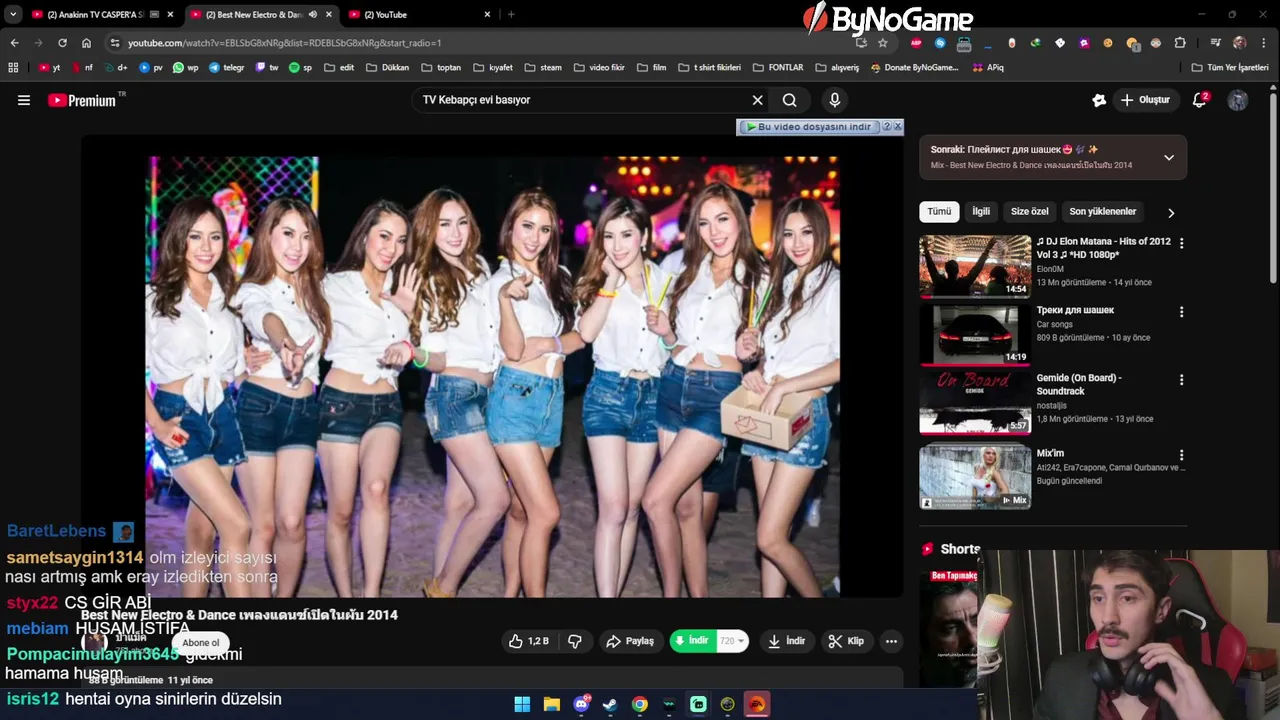Open the Ben Tapınakçı Shorts thumbnail
The width and height of the screenshot is (1280, 720).
950,628
